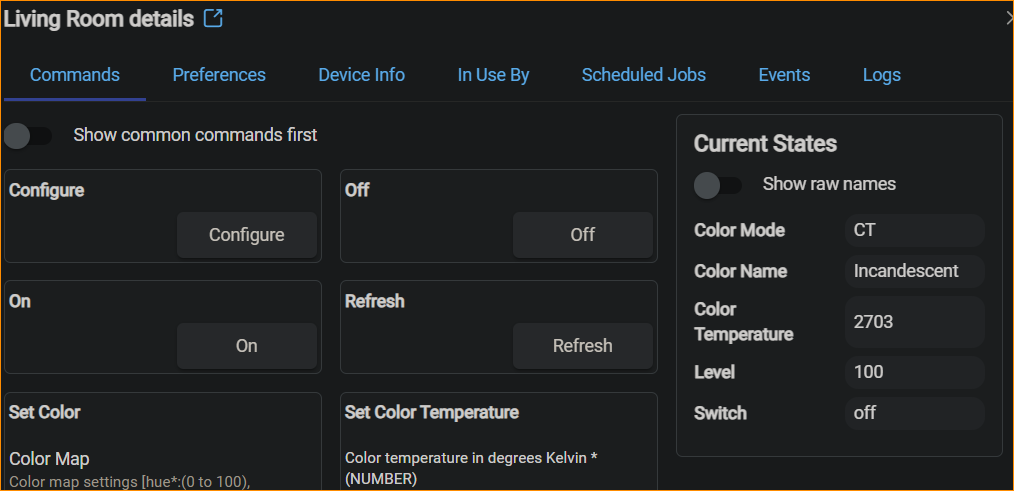Go to the Device Info tab
The height and width of the screenshot is (491, 1014).
click(x=361, y=75)
